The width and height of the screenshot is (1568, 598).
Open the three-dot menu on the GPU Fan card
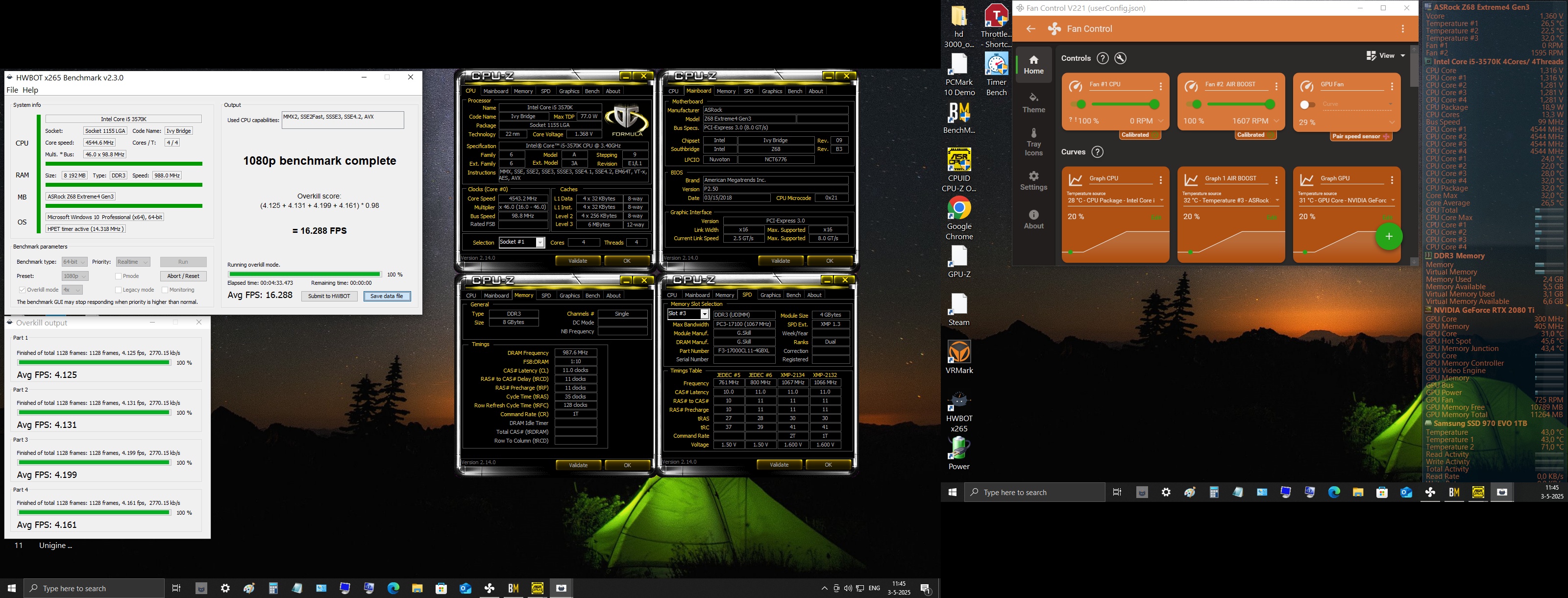coord(1392,86)
